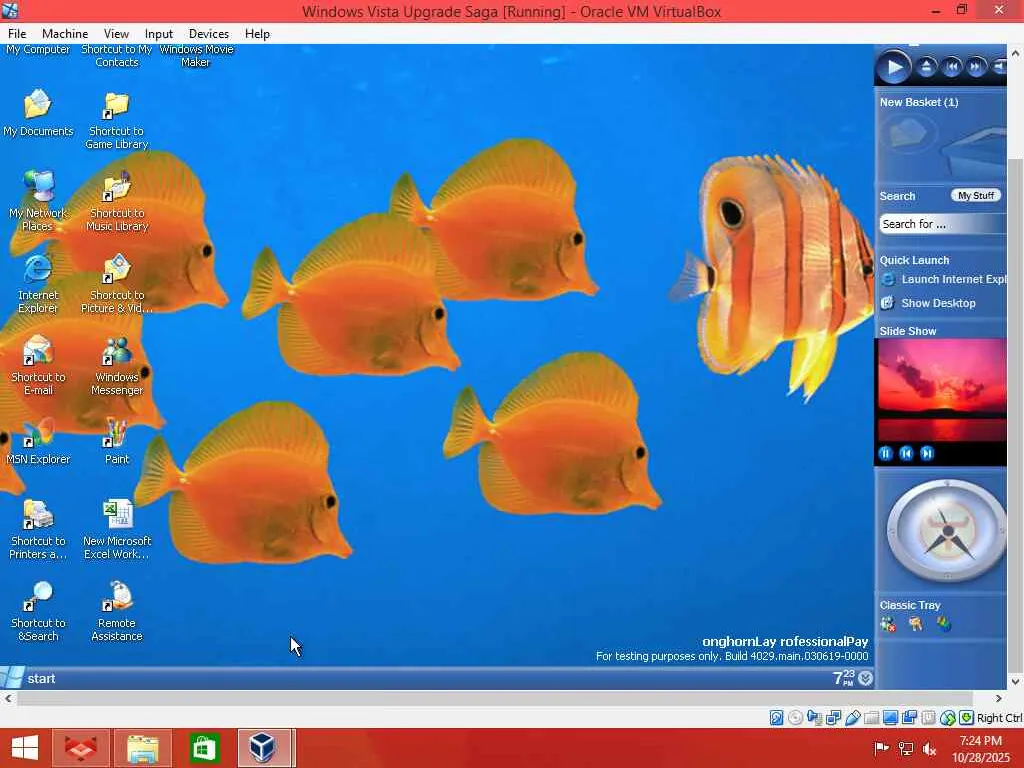1024x768 pixels.
Task: Click the third Classic Tray icon
Action: tap(944, 624)
